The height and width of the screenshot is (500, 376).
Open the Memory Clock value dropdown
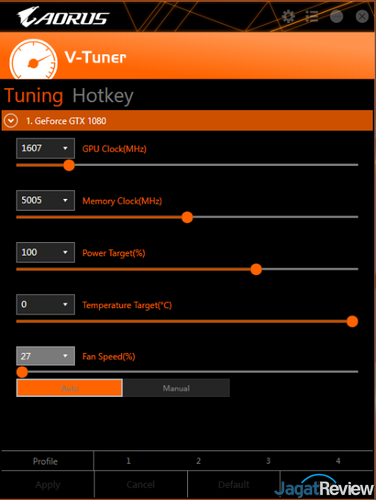pyautogui.click(x=45, y=200)
